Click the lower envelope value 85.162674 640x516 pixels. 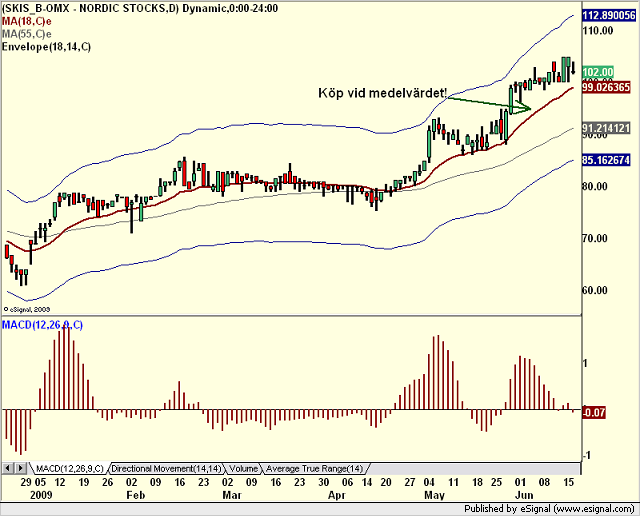[607, 160]
